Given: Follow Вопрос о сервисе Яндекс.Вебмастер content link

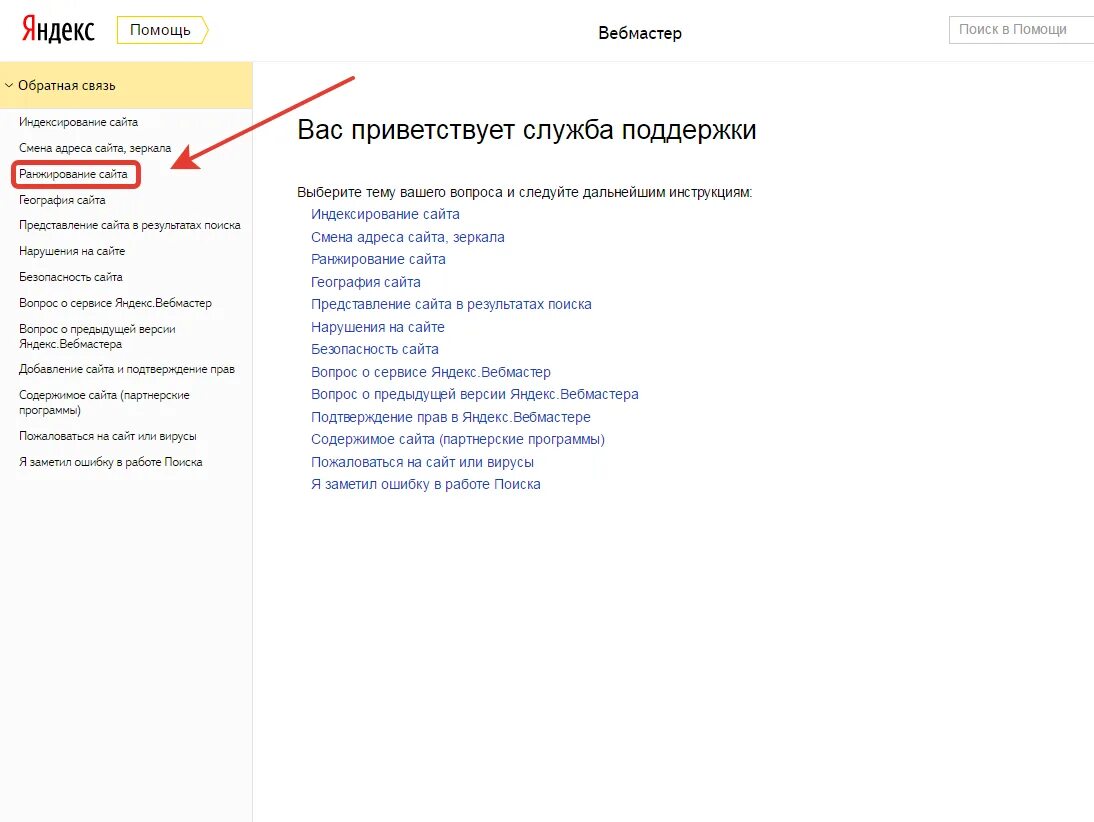Looking at the screenshot, I should click(430, 372).
